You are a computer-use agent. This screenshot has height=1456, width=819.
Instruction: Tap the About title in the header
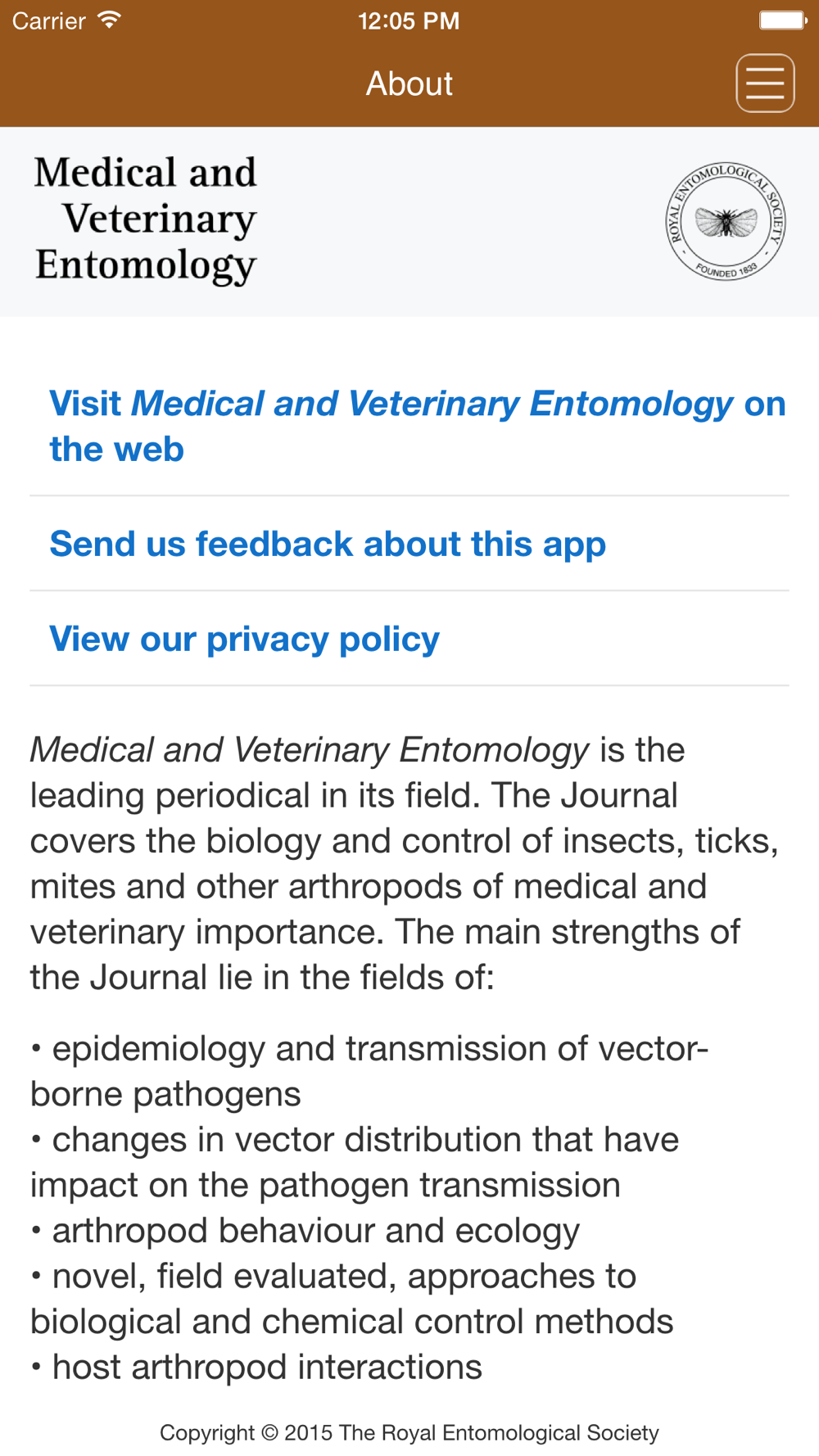click(409, 84)
